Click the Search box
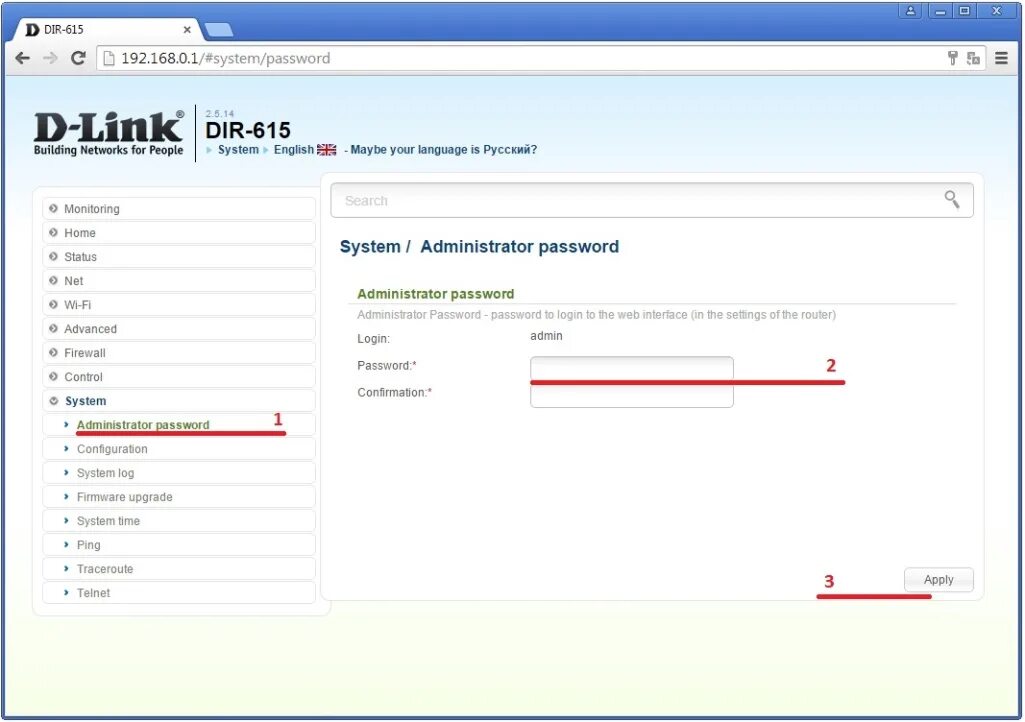Viewport: 1025px width, 722px height. (x=652, y=200)
